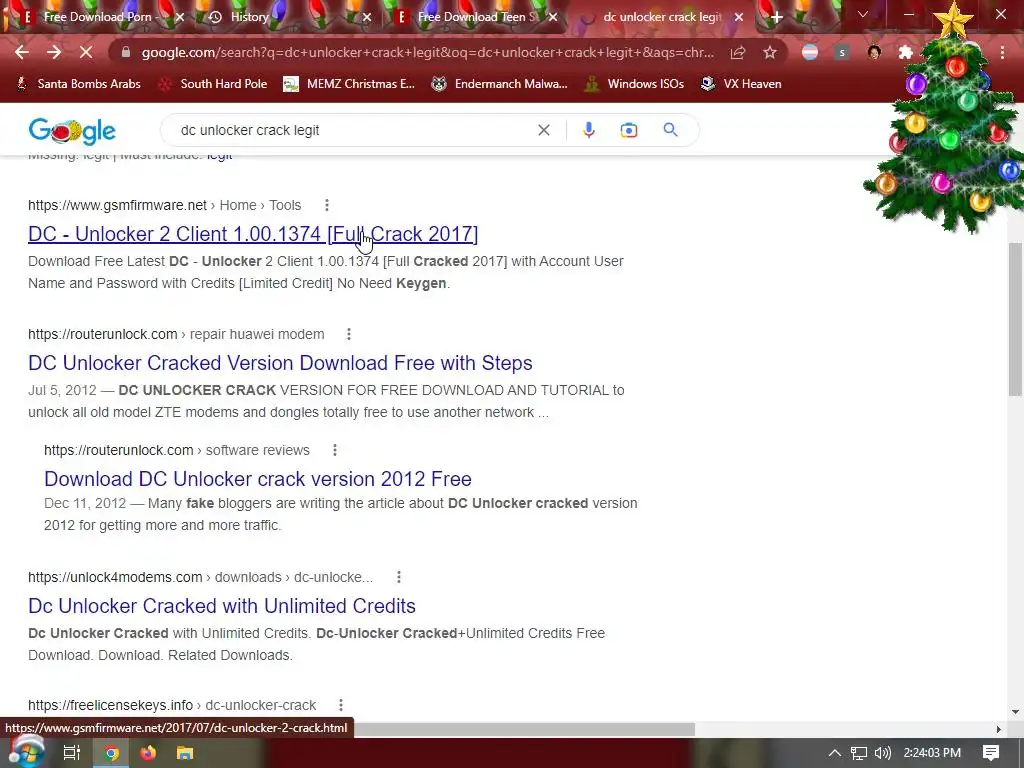Launch Firefox from the taskbar

coord(148,753)
